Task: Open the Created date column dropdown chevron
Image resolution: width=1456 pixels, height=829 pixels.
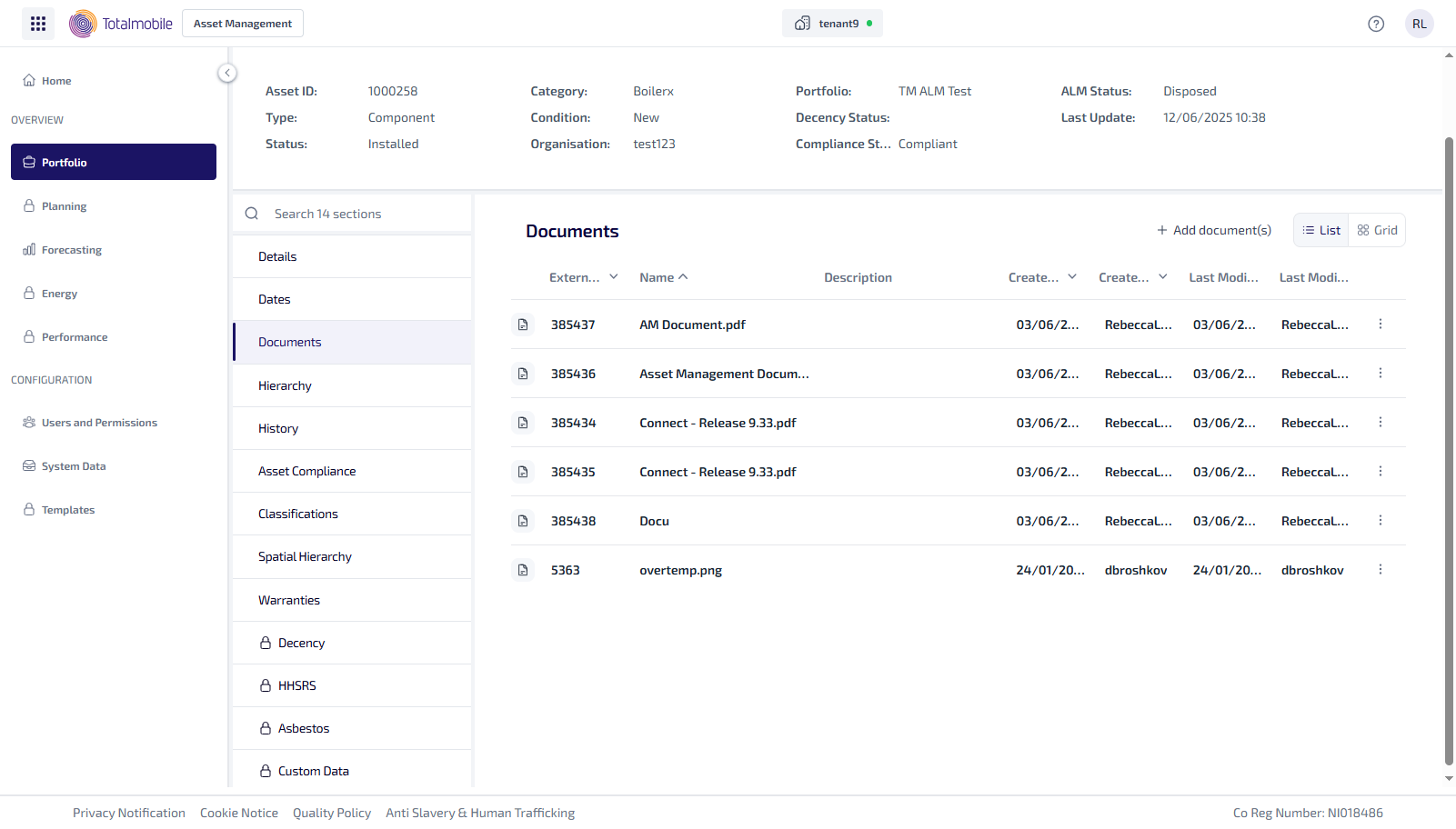Action: (1072, 277)
